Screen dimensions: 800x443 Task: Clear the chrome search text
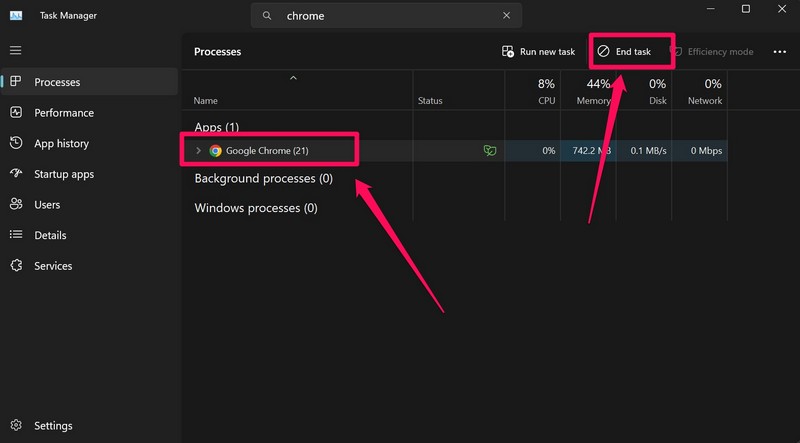[507, 16]
